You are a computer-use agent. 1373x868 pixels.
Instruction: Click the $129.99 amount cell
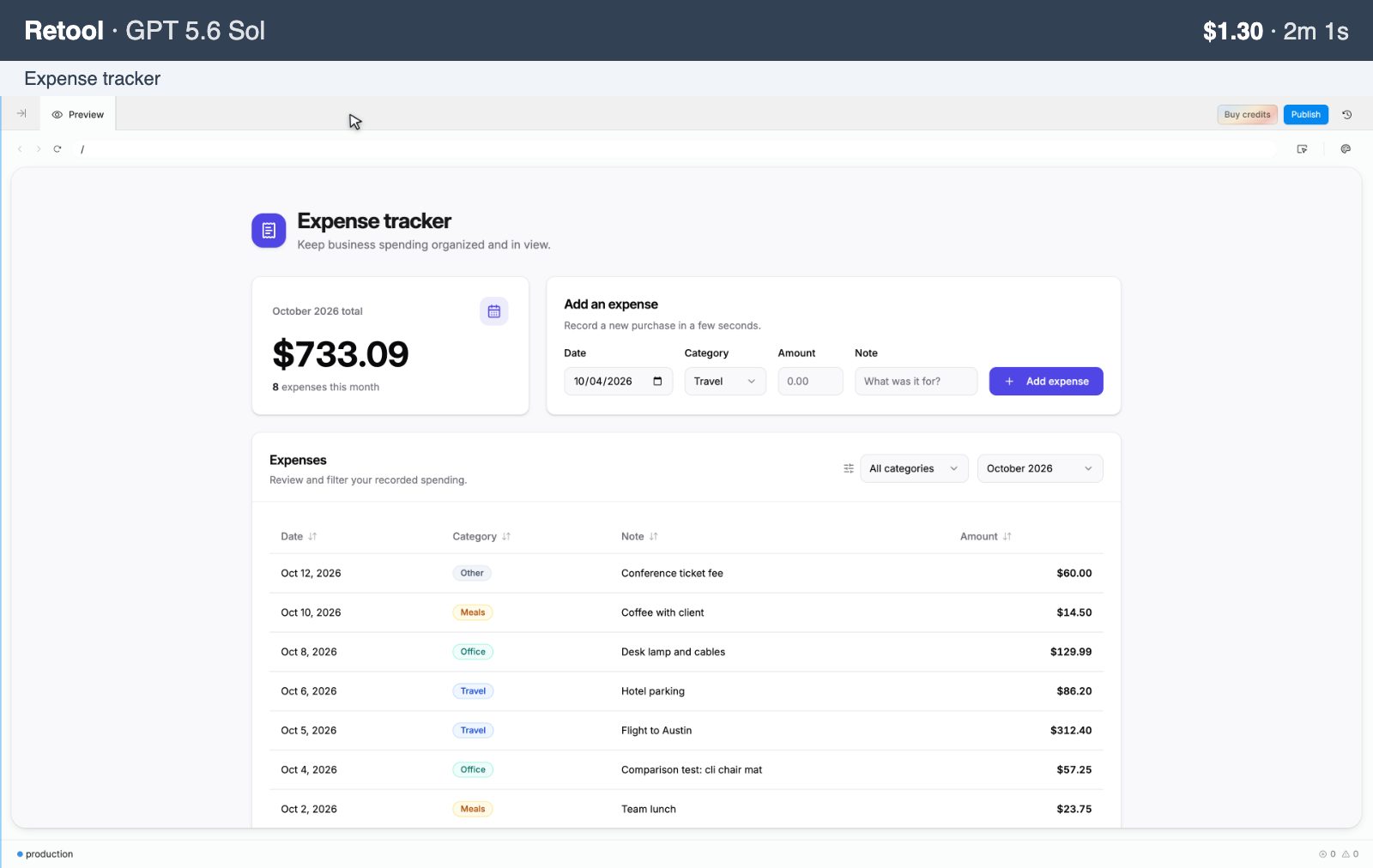tap(1071, 652)
